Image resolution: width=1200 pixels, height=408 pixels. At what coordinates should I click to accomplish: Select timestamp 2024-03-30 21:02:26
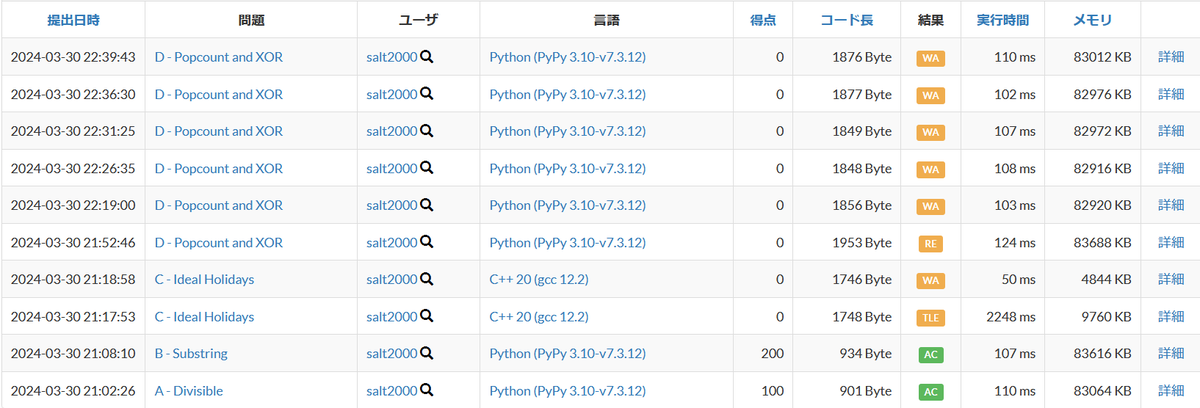pyautogui.click(x=72, y=390)
